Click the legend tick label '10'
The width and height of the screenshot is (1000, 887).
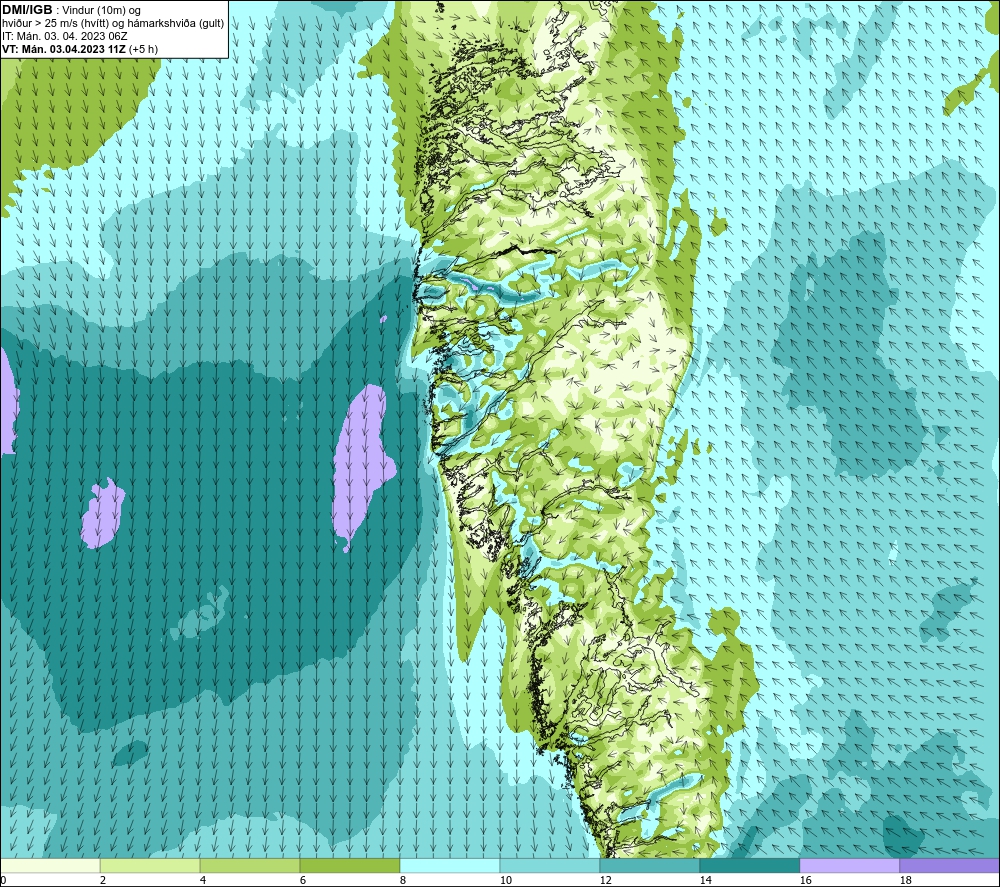[505, 881]
